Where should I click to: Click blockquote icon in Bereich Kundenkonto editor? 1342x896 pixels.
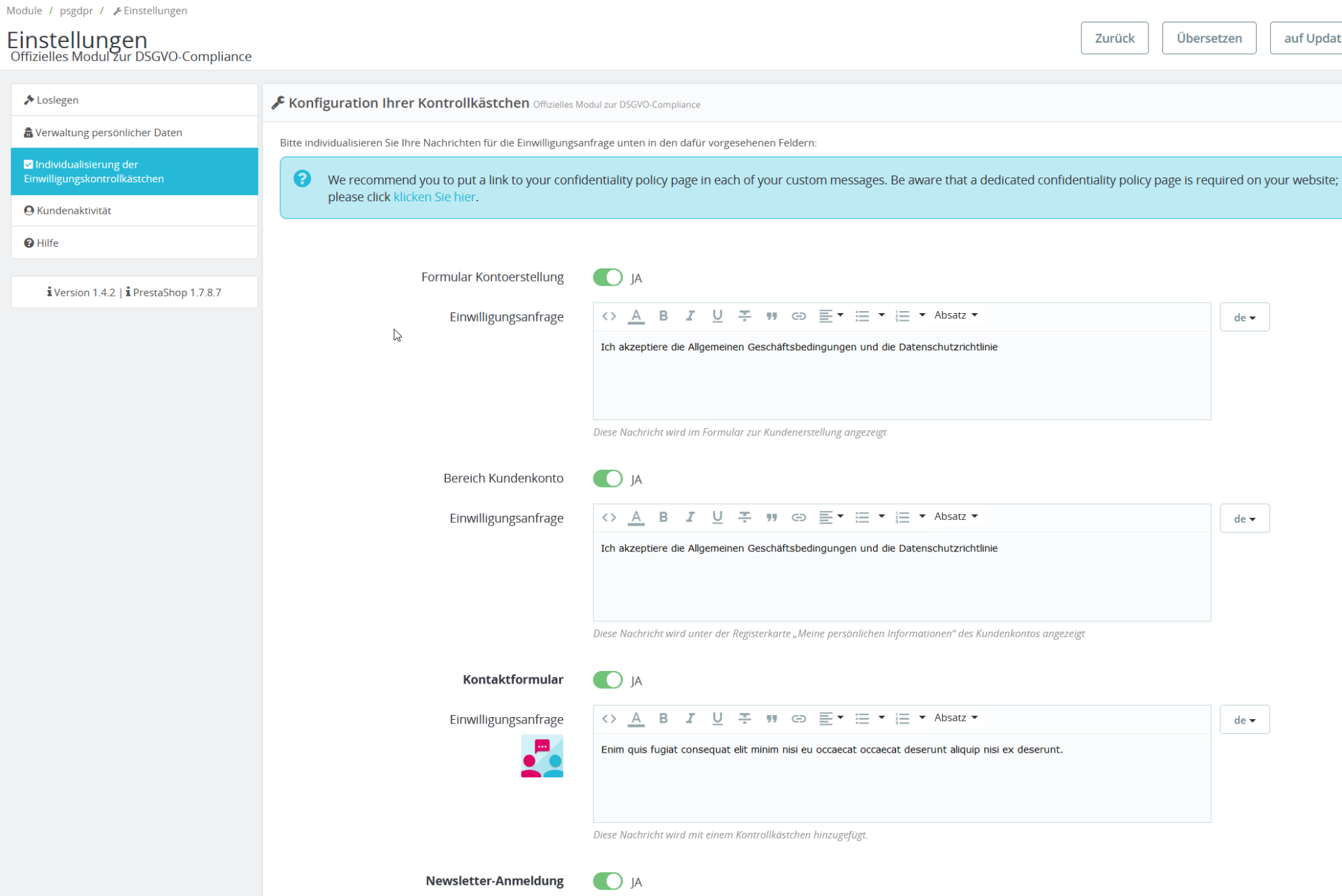point(772,517)
